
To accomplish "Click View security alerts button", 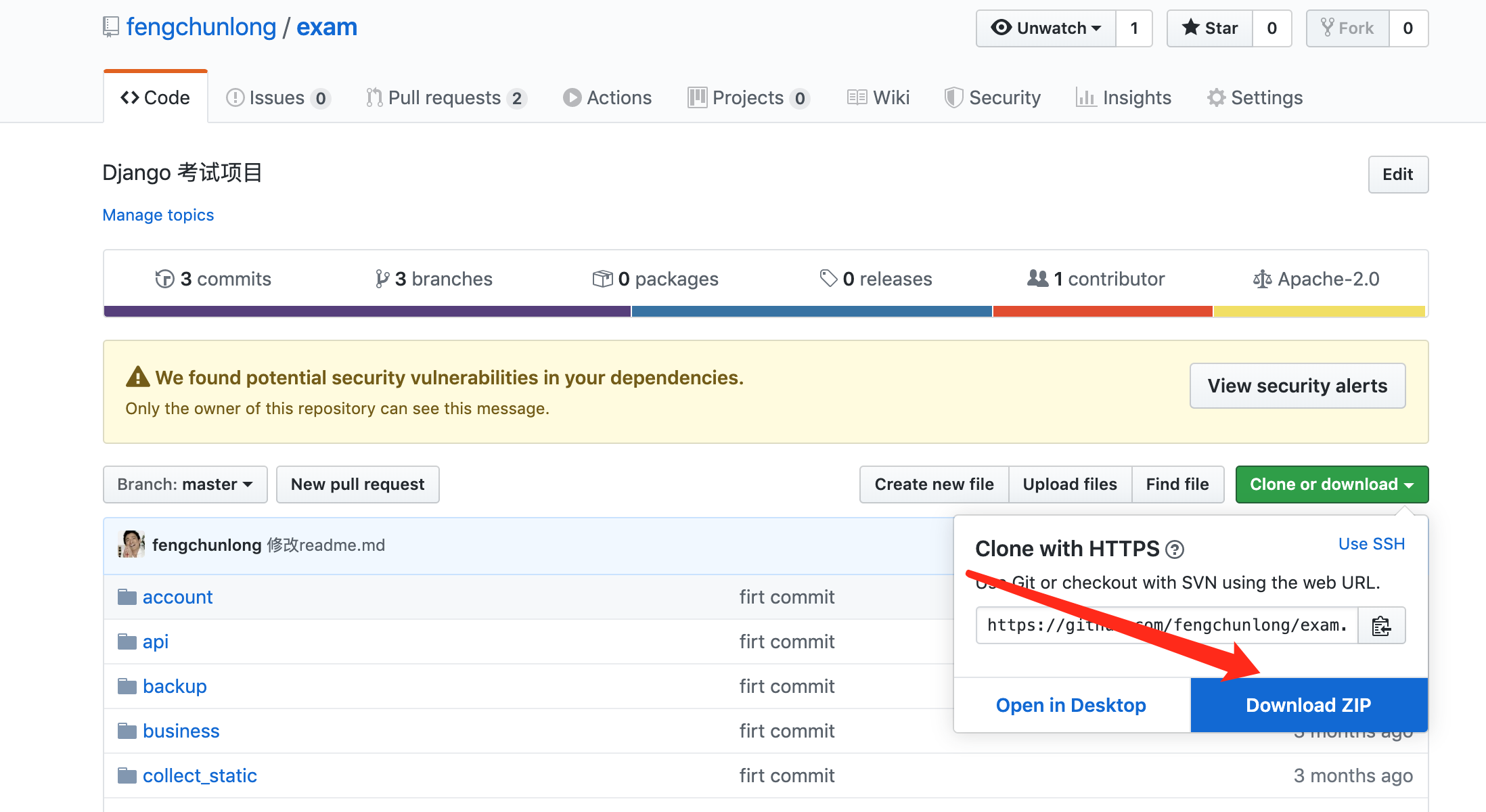I will 1297,386.
